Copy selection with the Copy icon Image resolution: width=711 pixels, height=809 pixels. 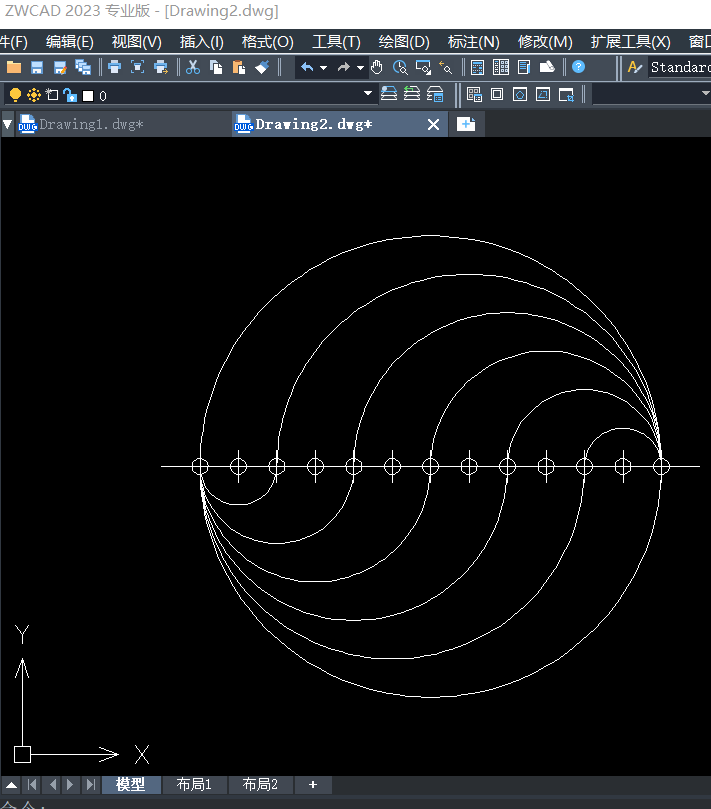point(216,67)
